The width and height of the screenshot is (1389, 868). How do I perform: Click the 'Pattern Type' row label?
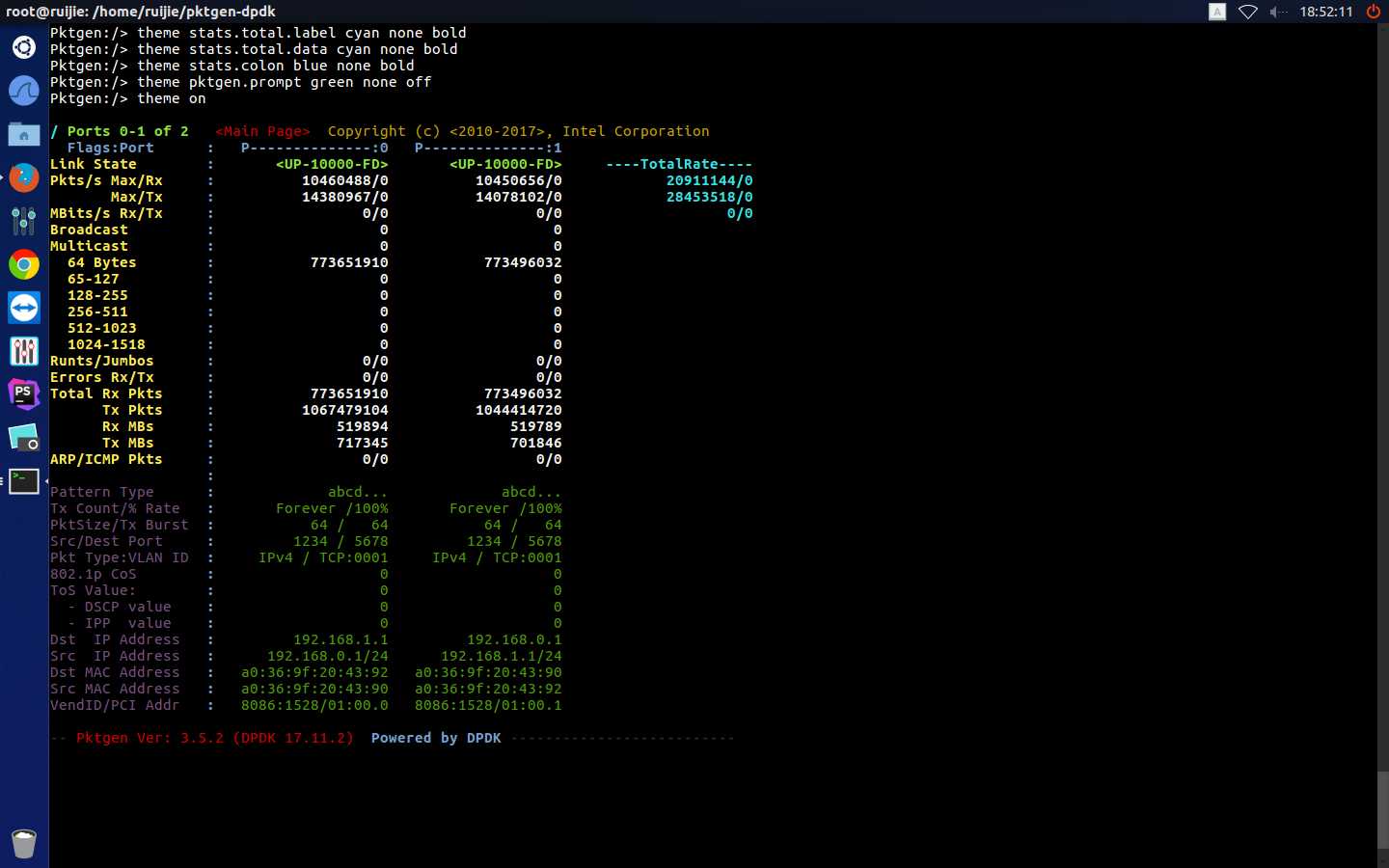pos(101,492)
